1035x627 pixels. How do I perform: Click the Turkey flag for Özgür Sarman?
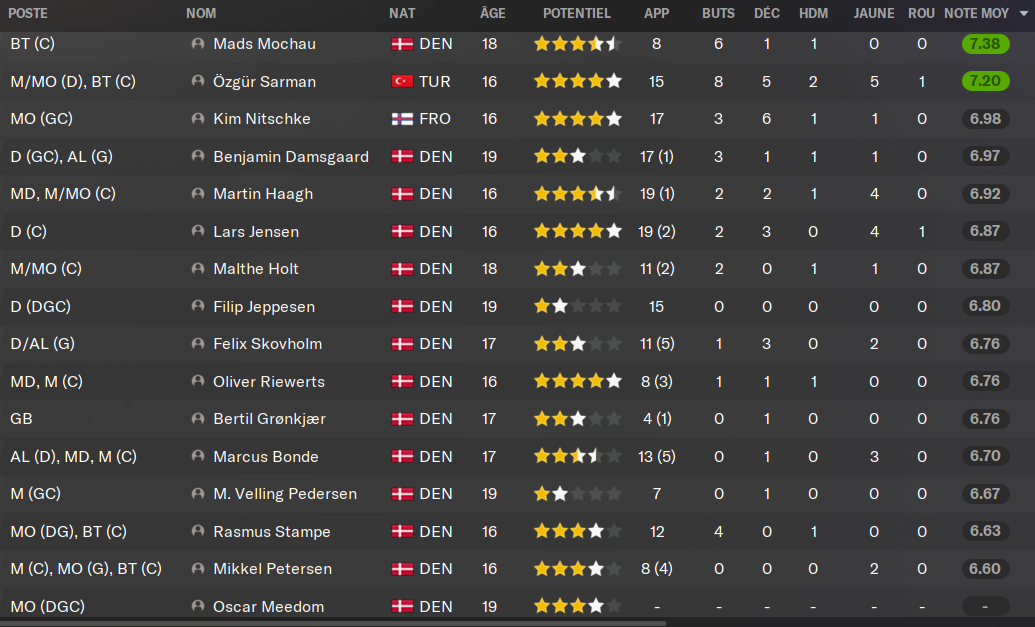[402, 81]
